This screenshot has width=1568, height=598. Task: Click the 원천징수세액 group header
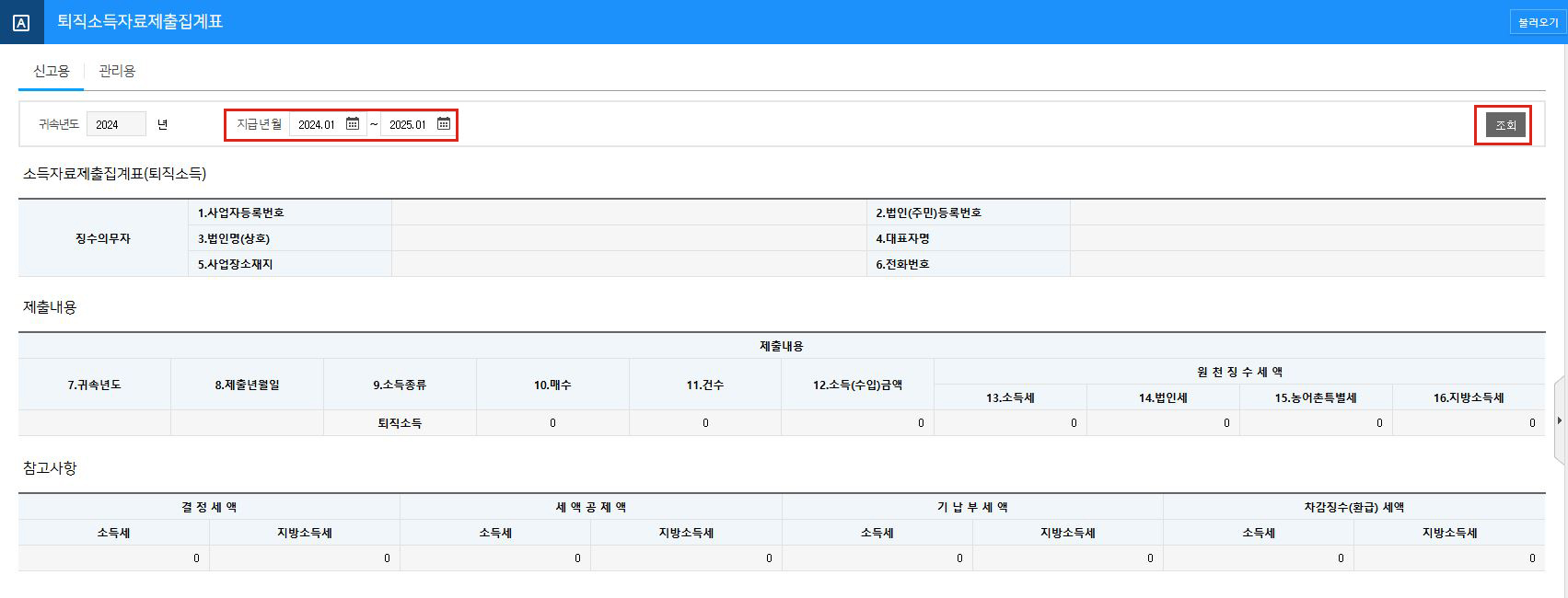click(x=1239, y=372)
